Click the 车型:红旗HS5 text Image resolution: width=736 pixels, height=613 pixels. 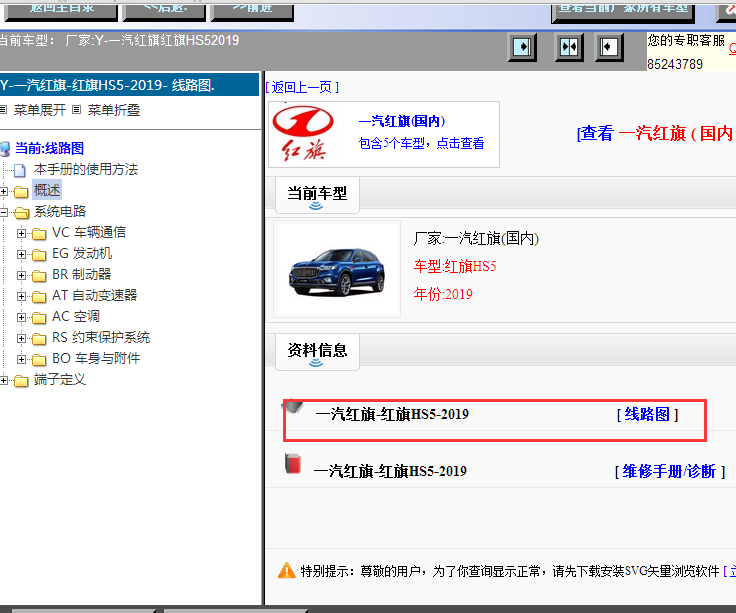455,267
